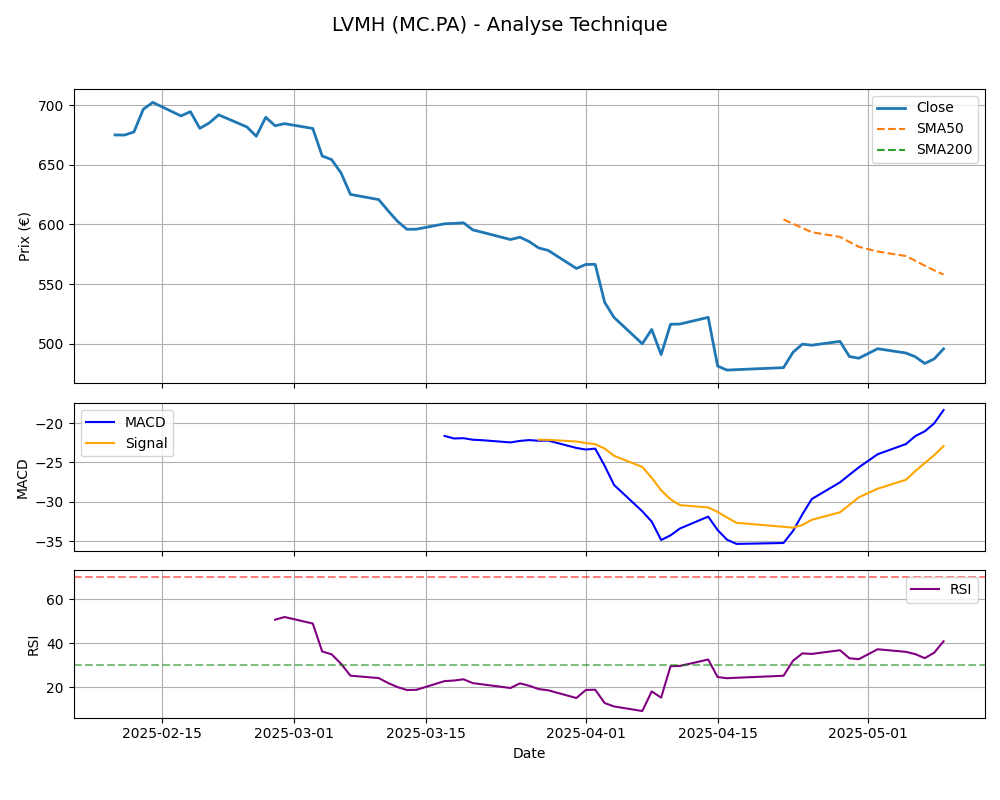
Task: Click the "Date" x-axis label
Action: point(529,753)
